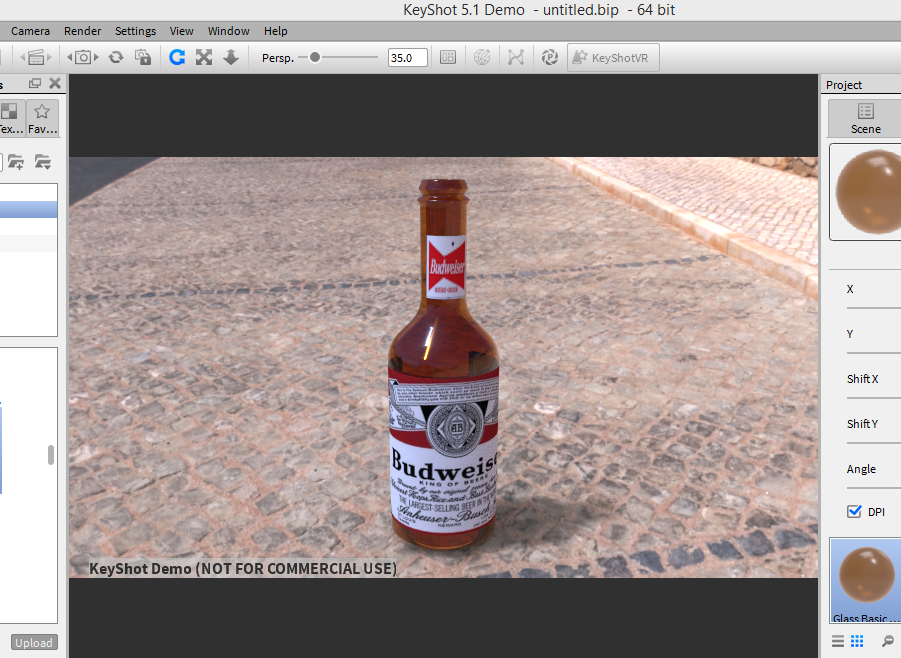
Task: Click the viewset clapperboard icon
Action: (36, 57)
